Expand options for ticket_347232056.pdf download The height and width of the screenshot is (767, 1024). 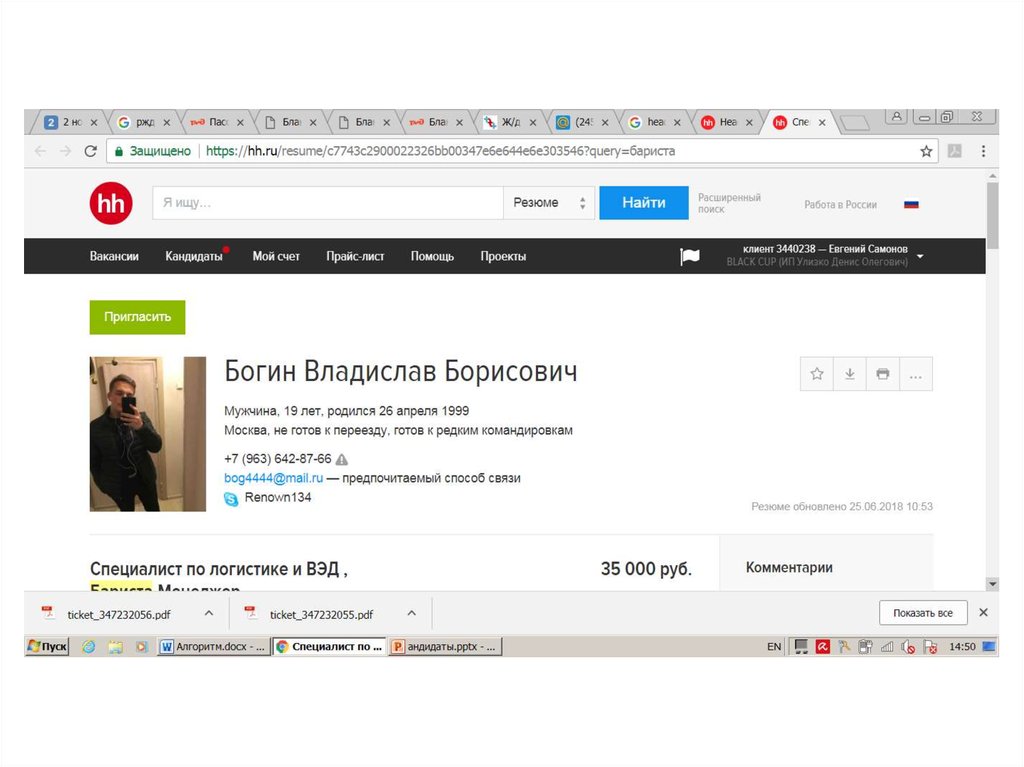tap(209, 613)
